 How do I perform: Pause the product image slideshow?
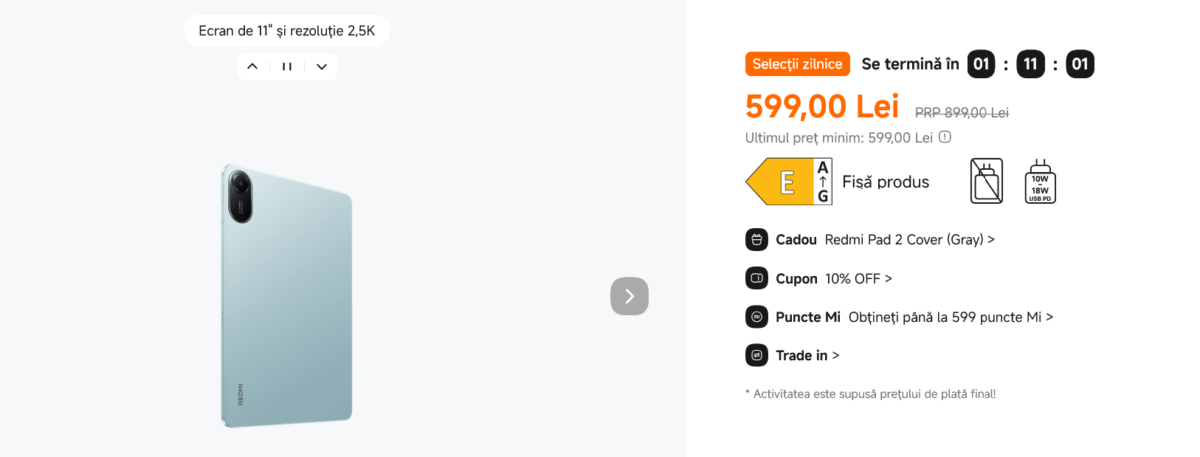pos(287,66)
